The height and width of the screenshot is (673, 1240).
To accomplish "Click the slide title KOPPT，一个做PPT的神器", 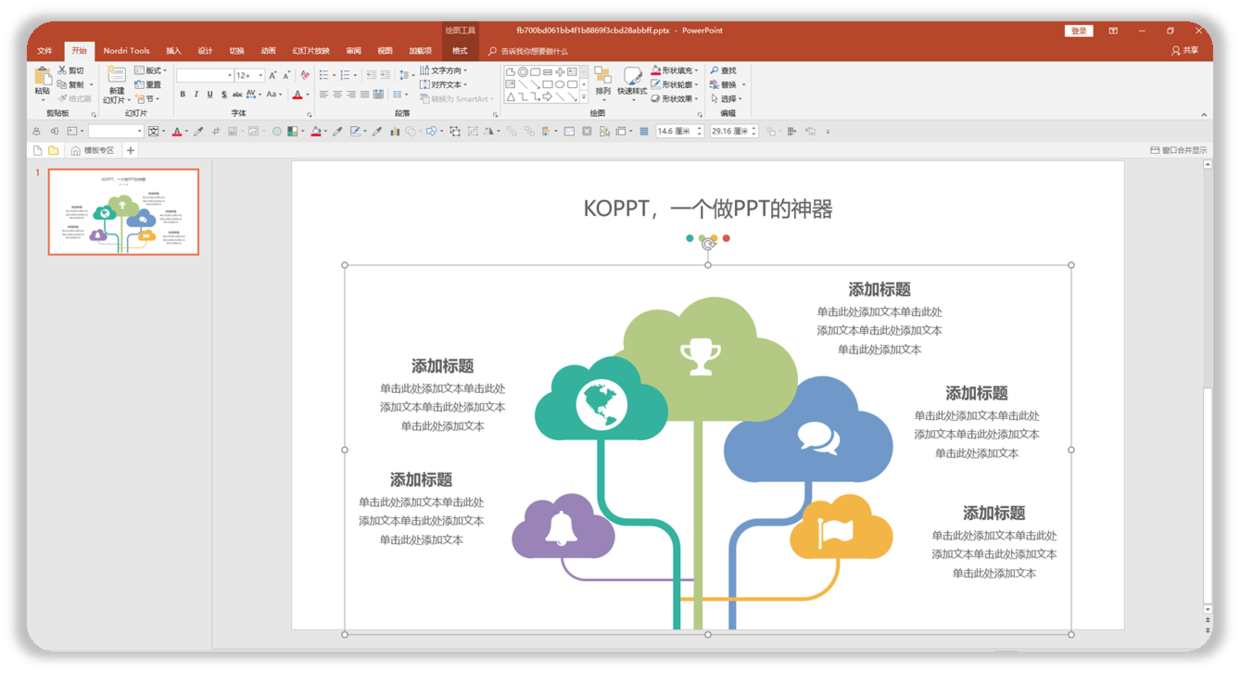I will click(708, 209).
